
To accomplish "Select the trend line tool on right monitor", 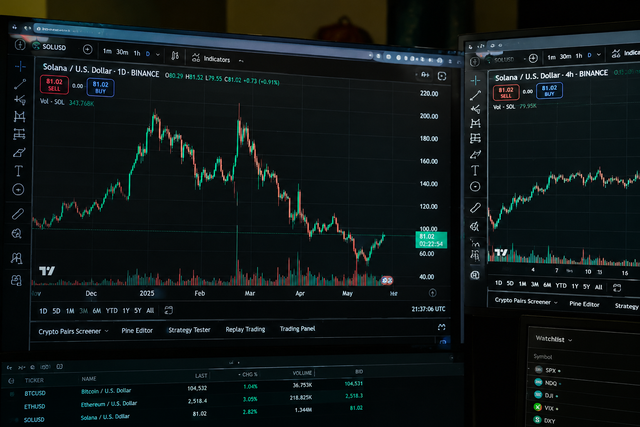I will pos(475,96).
